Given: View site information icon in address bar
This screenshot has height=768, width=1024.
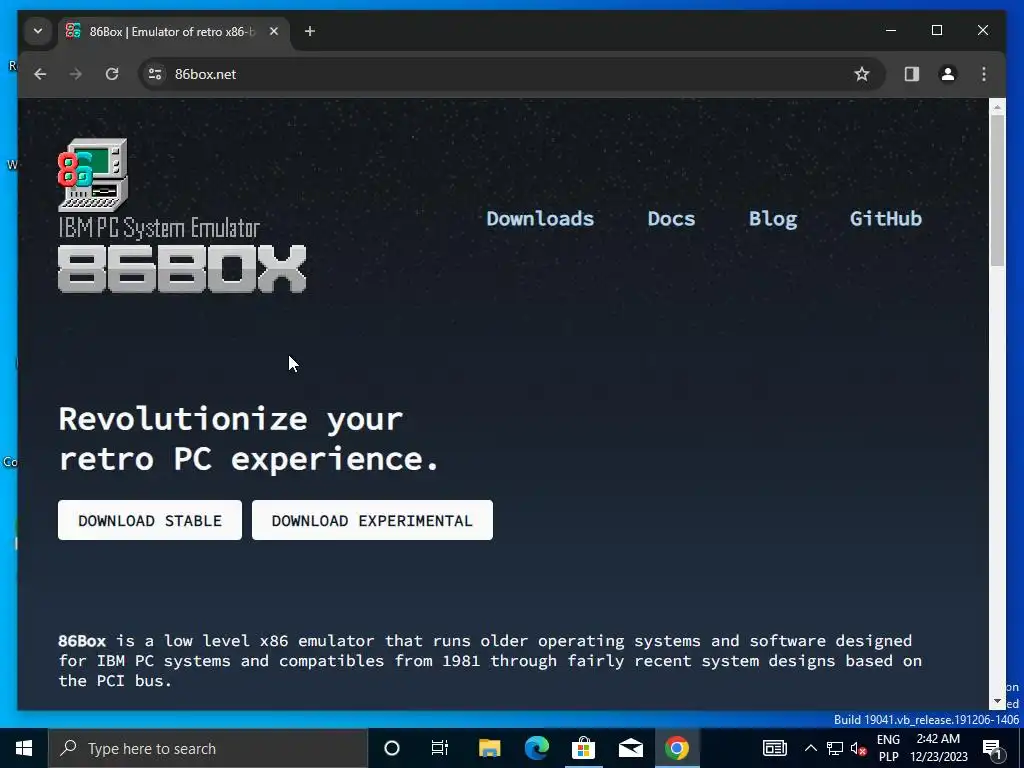Looking at the screenshot, I should pos(155,74).
